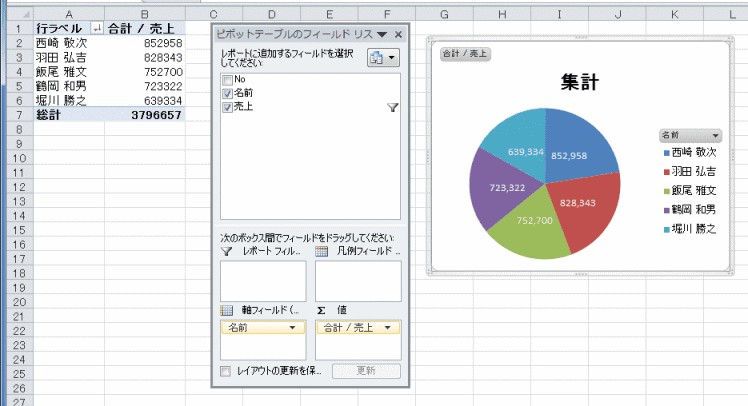The width and height of the screenshot is (748, 406).
Task: Click the empty legend fields drop box
Action: (358, 281)
